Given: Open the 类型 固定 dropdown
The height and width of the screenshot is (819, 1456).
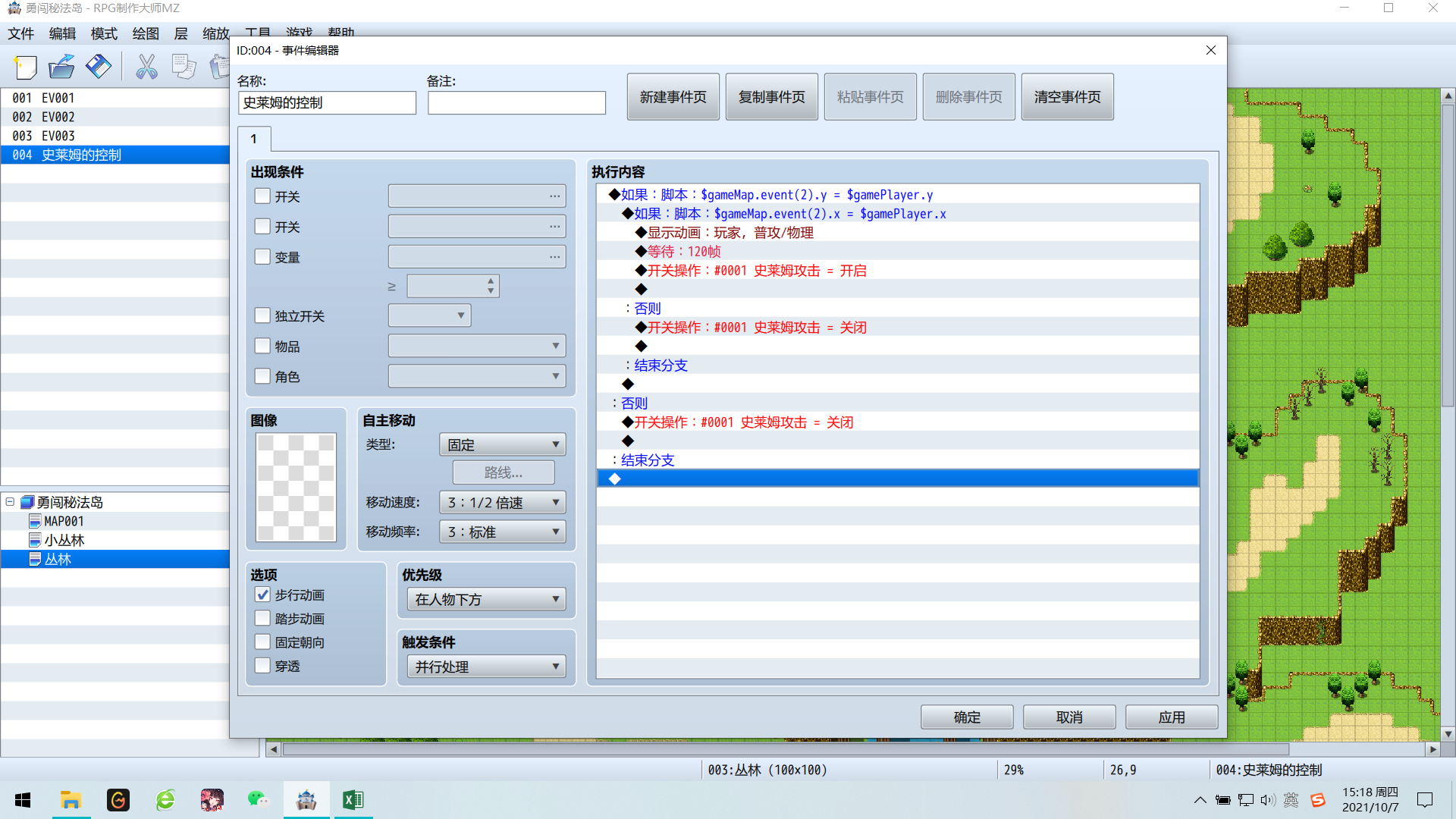Looking at the screenshot, I should pyautogui.click(x=502, y=444).
